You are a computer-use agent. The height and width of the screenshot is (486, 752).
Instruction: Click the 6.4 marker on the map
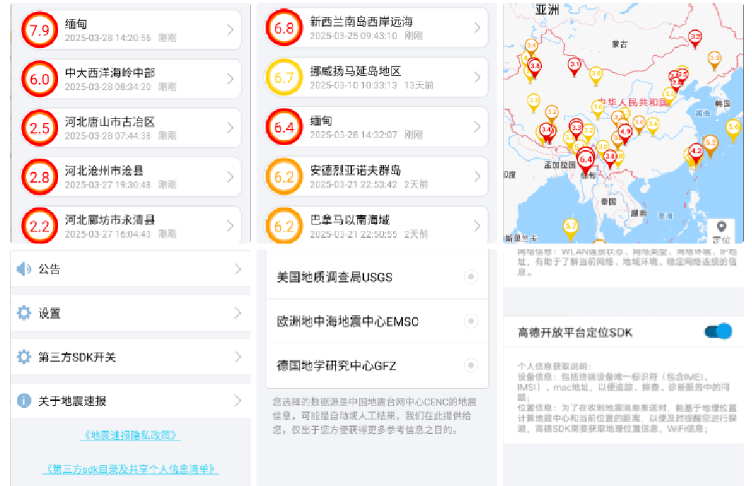585,158
